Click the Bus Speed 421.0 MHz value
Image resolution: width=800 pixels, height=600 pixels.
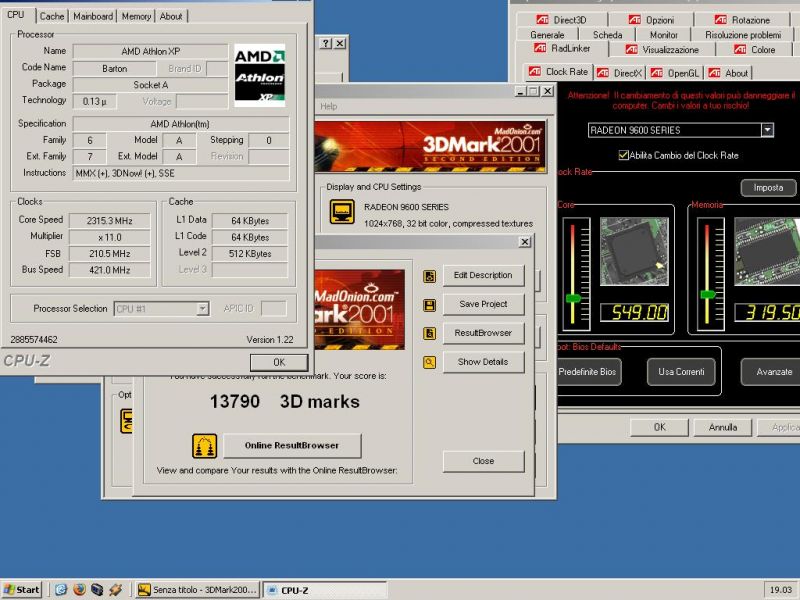coord(109,270)
